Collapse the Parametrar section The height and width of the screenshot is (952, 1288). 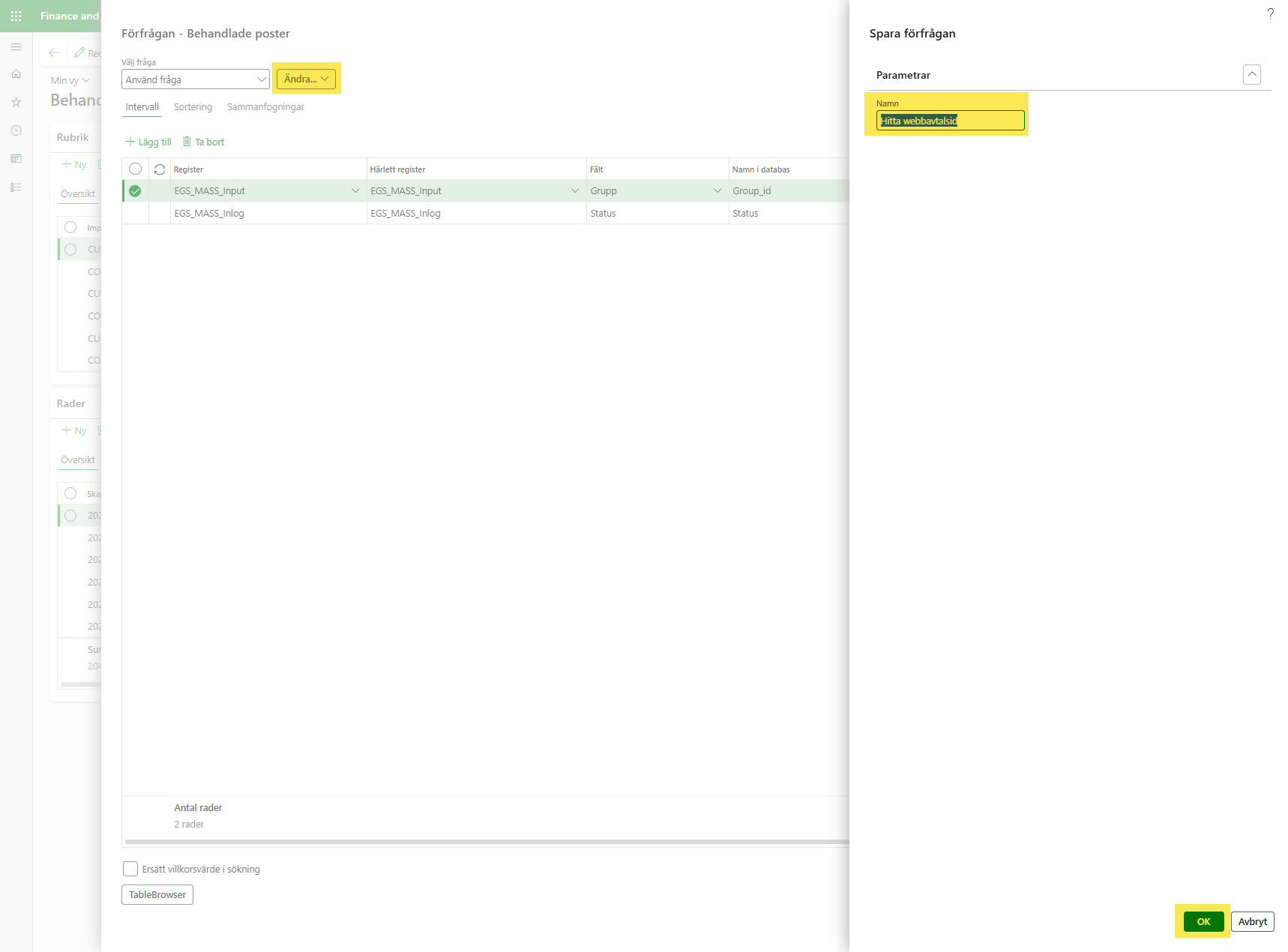tap(1251, 75)
